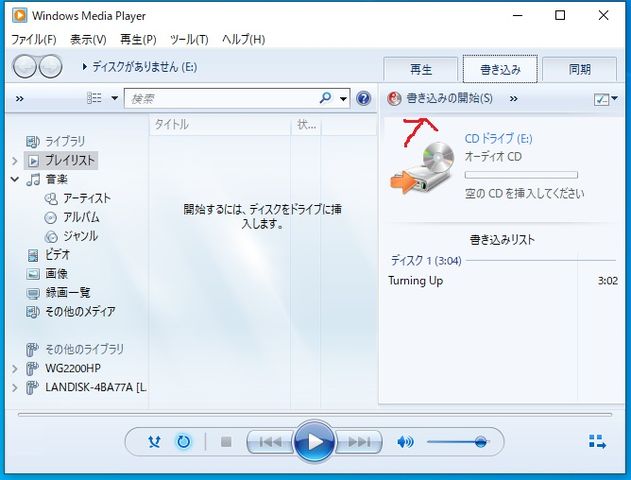Viewport: 631px width, 480px height.
Task: Click the CD drive burn image
Action: (423, 168)
